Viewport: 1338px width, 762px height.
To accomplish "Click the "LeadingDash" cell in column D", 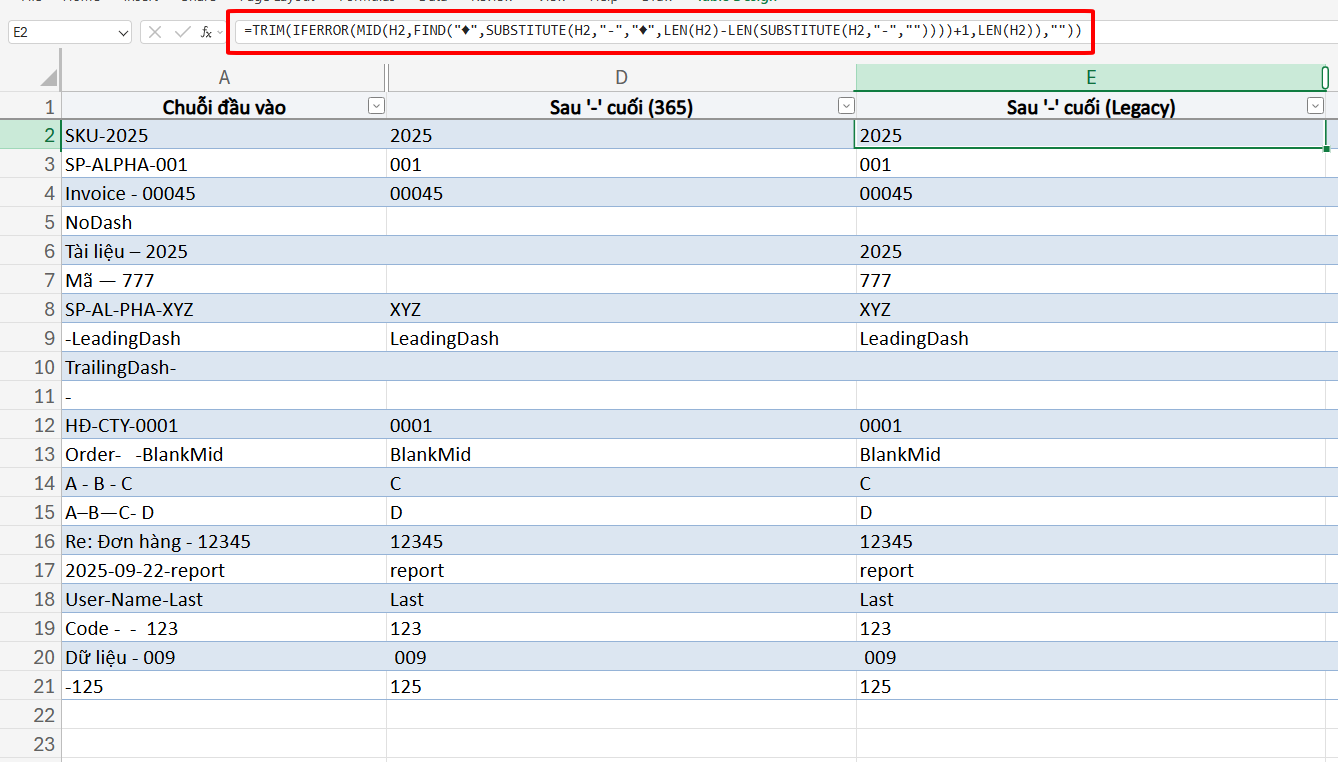I will 620,339.
